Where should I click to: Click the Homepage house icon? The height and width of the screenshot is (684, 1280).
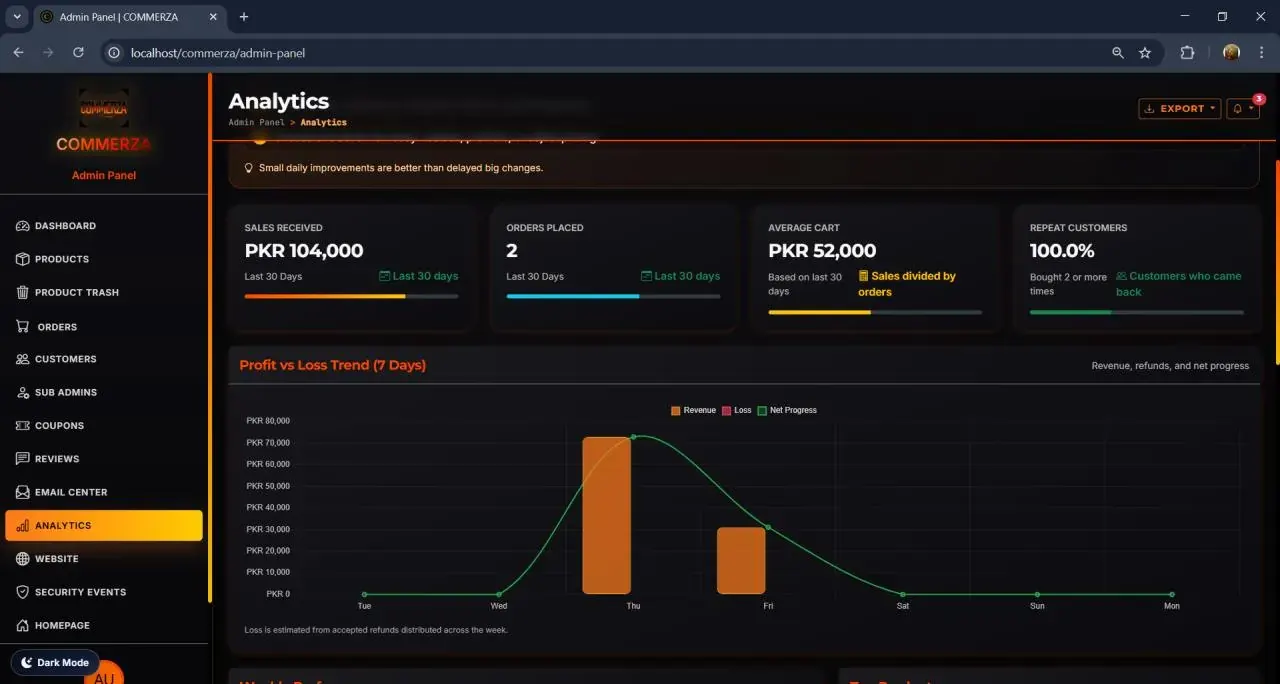point(23,625)
